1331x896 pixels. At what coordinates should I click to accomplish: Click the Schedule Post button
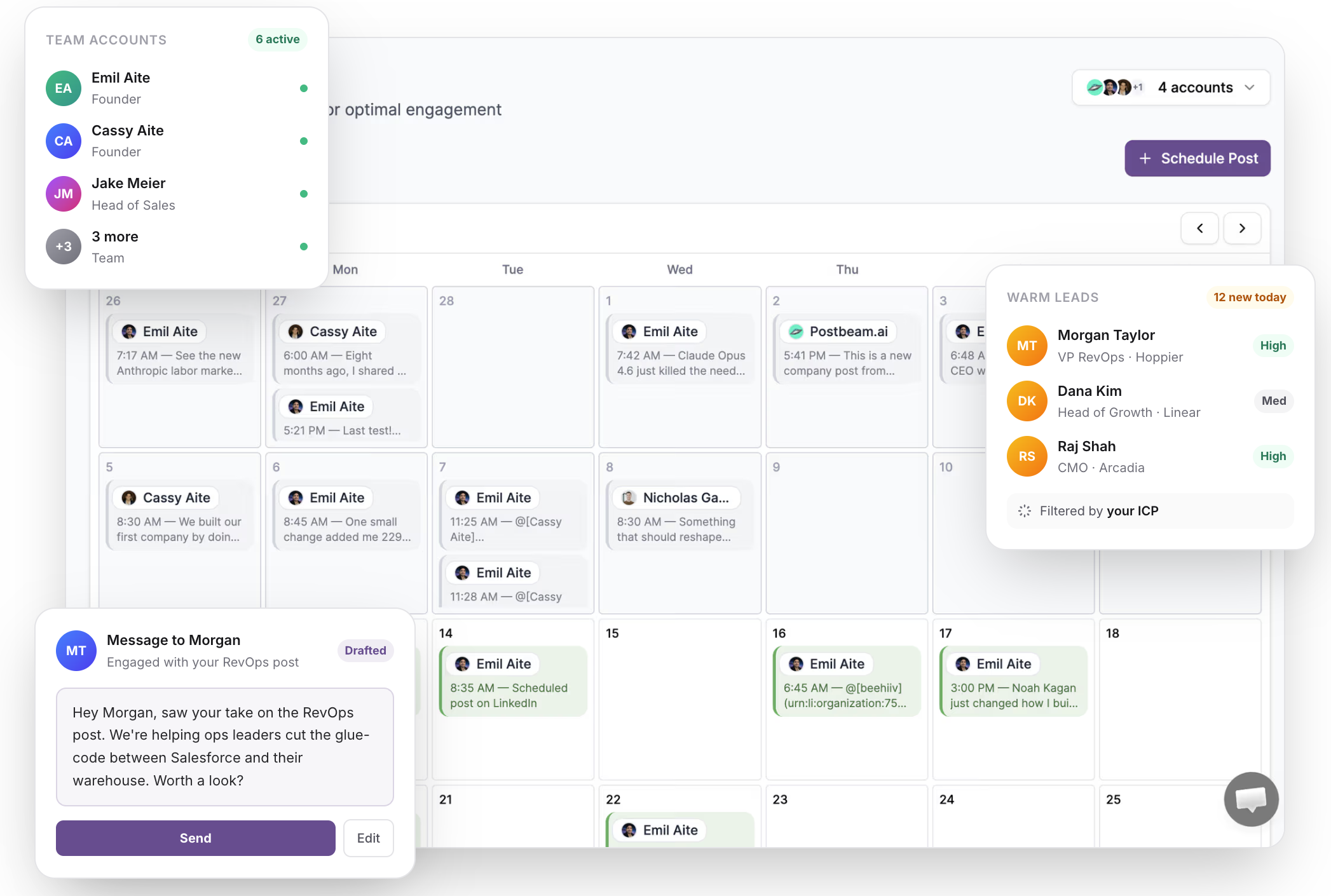1198,158
